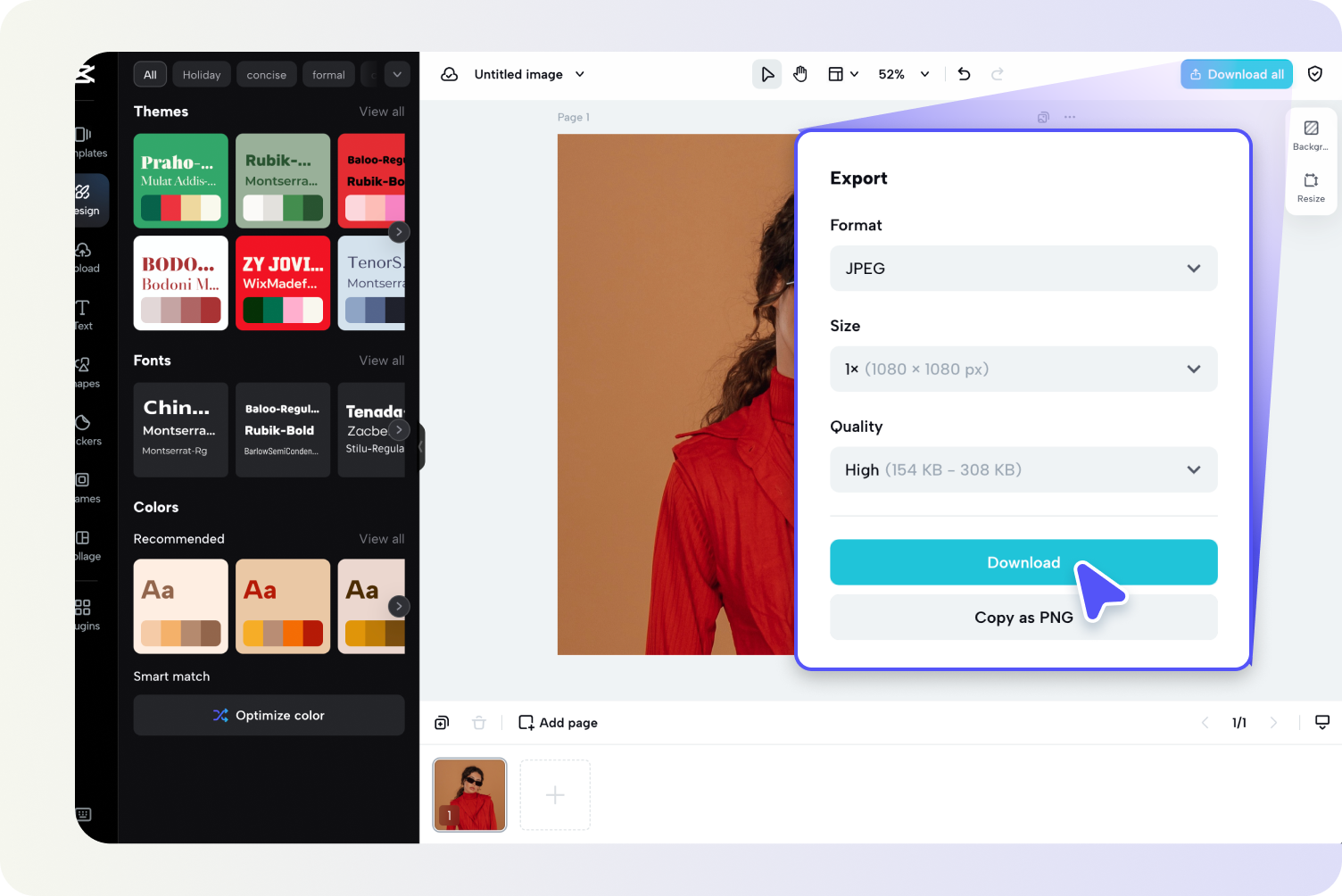Apply the BODO Bodoni white theme card
1342x896 pixels.
click(x=181, y=283)
